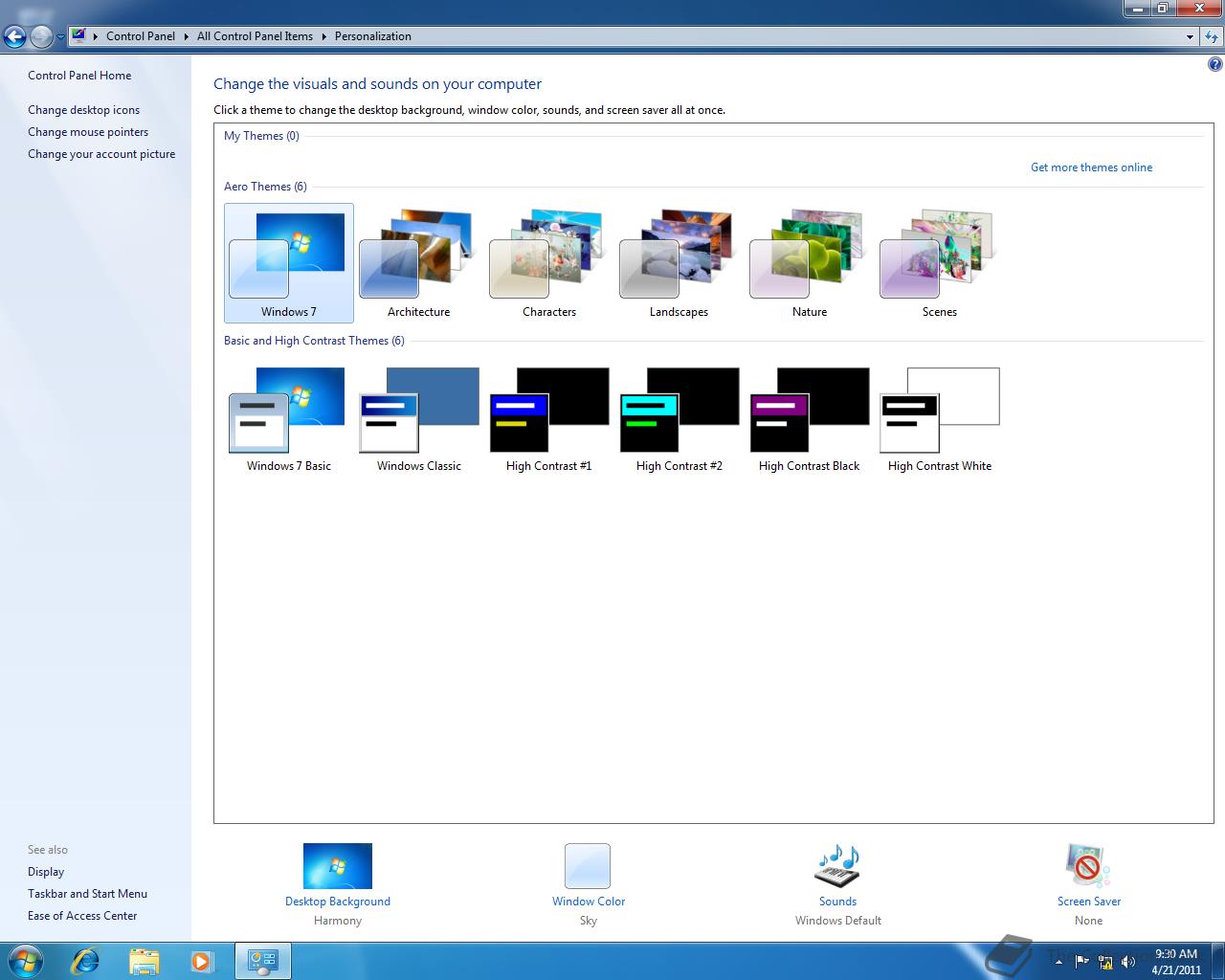
Task: Open the Sounds settings icon
Action: coord(837,866)
